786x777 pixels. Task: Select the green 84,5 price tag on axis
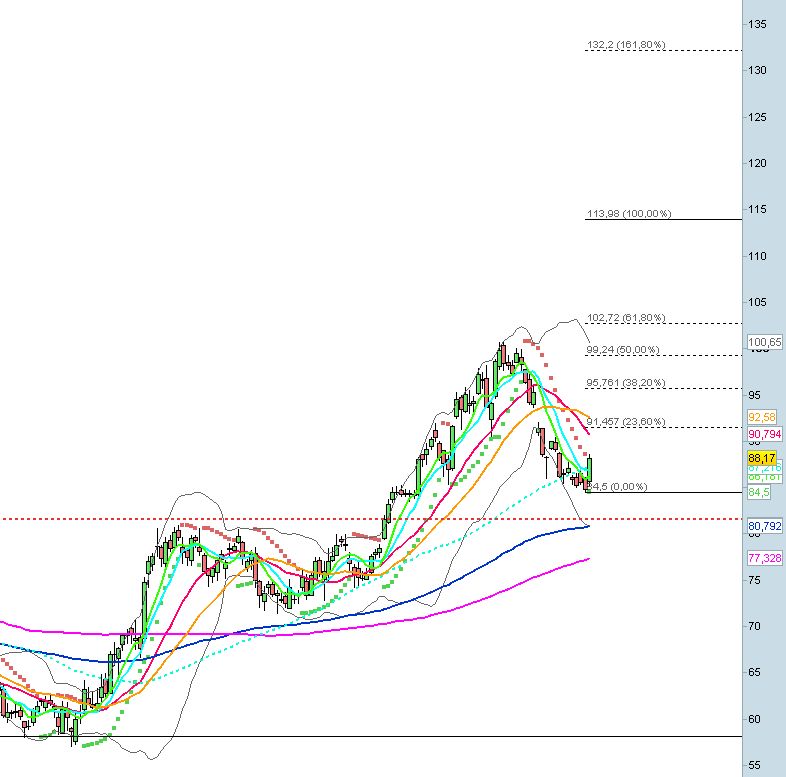(x=758, y=492)
